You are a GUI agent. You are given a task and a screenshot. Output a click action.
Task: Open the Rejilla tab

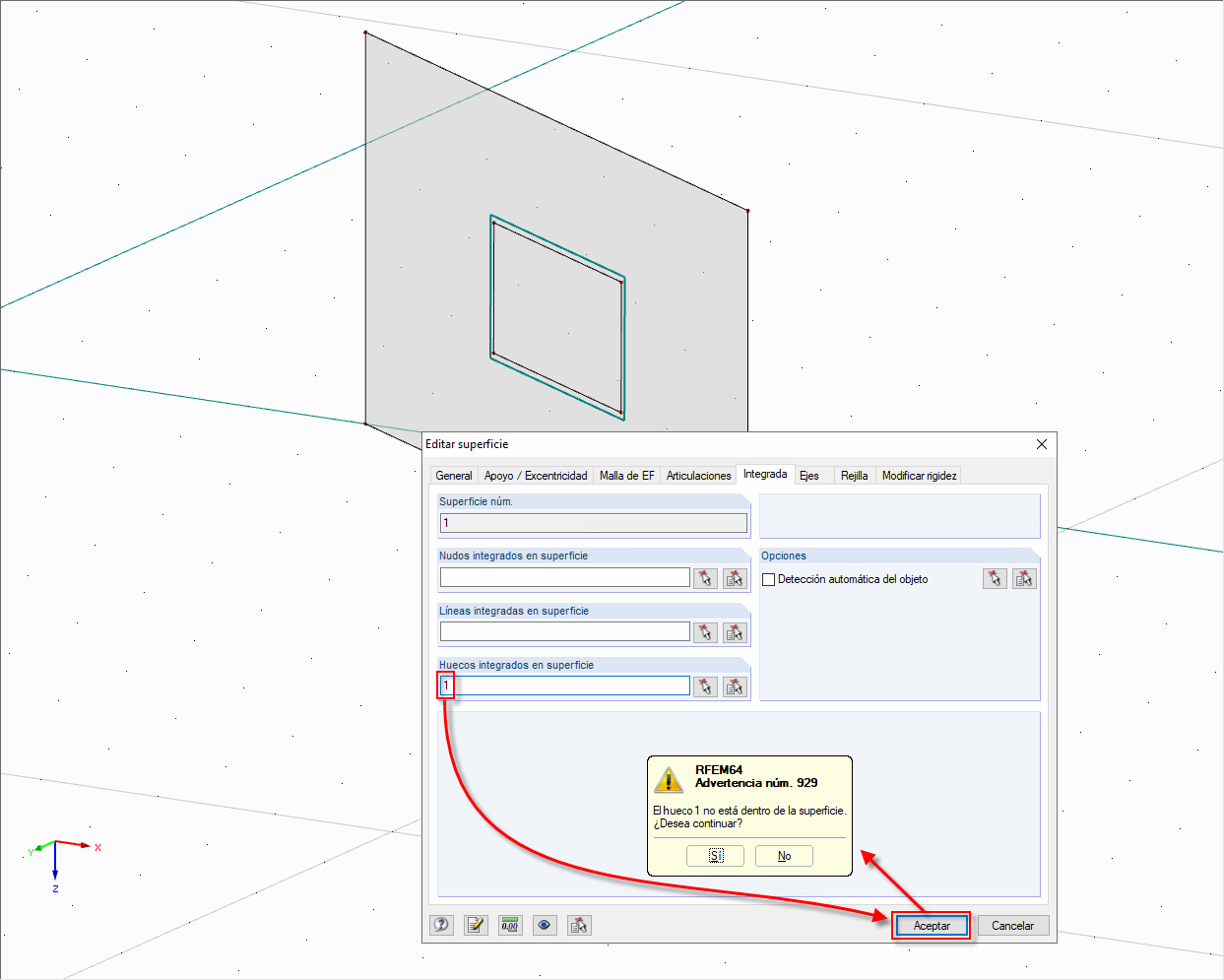point(855,476)
